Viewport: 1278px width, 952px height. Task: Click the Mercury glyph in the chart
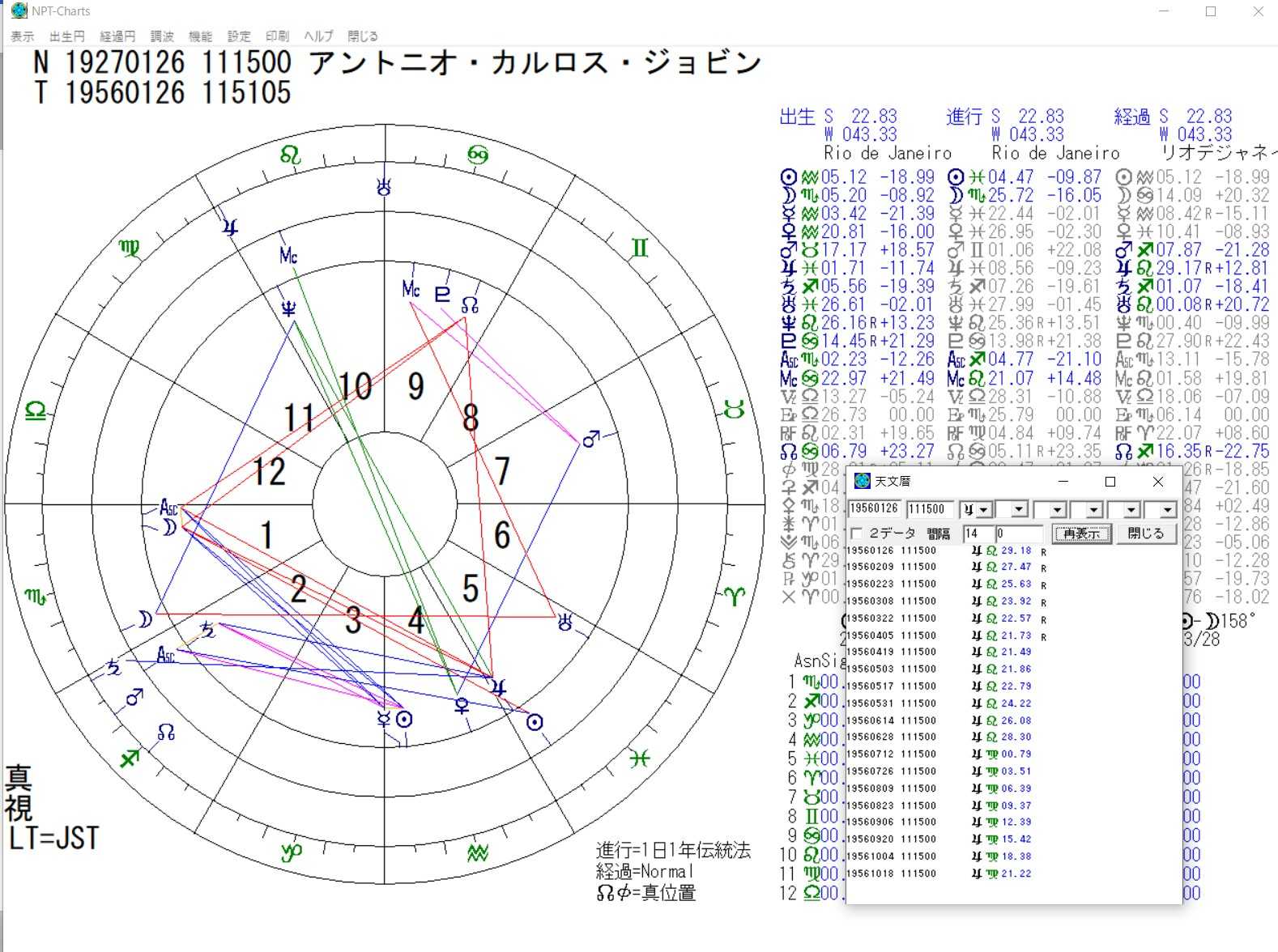pyautogui.click(x=385, y=718)
